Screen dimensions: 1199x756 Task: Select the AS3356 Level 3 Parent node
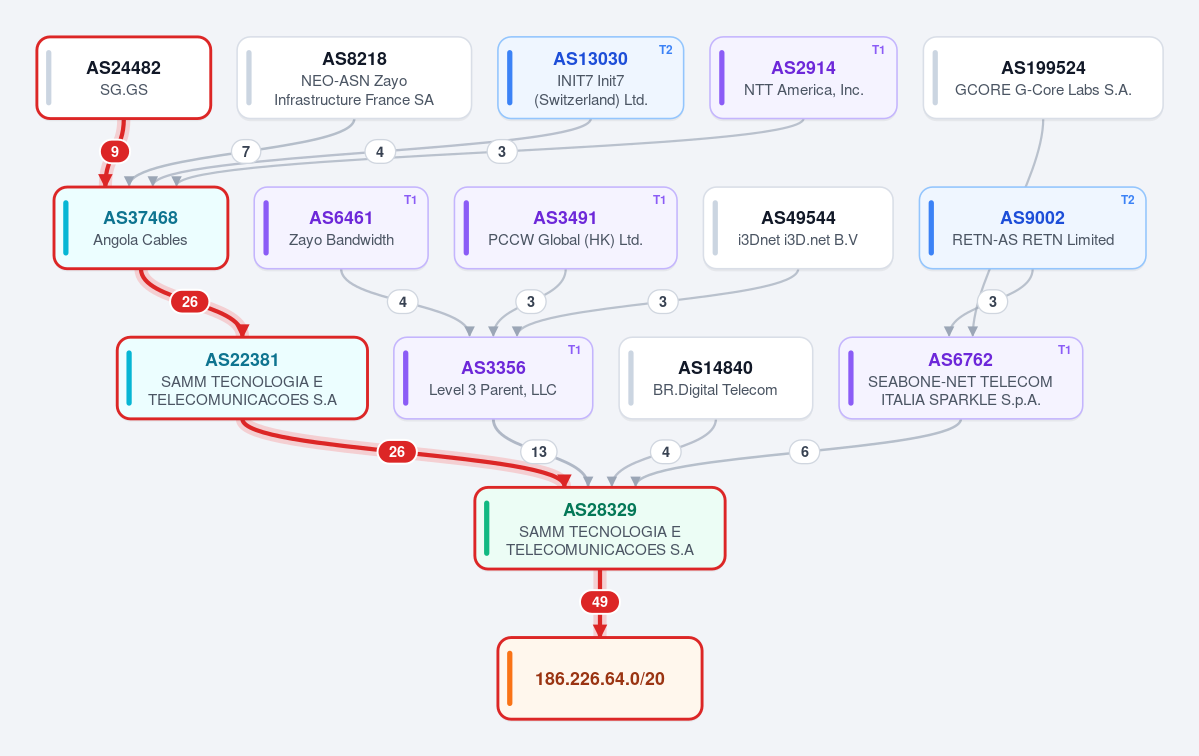[x=493, y=378]
